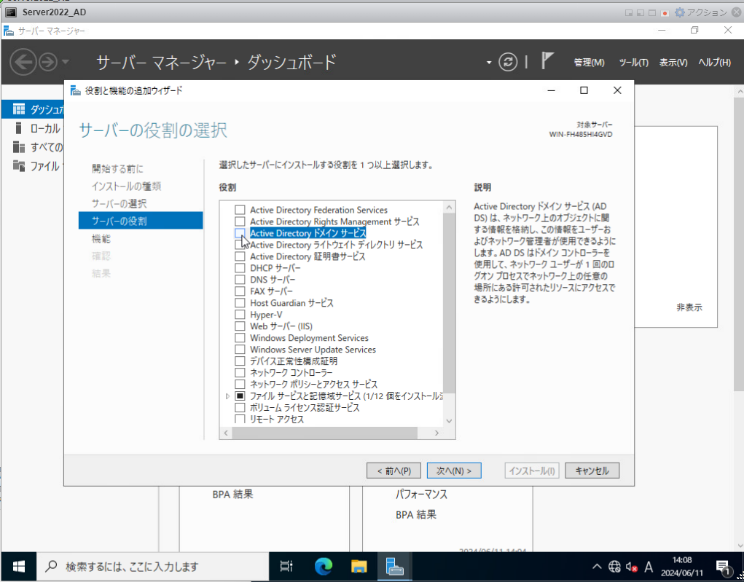The height and width of the screenshot is (582, 744).
Task: Click the roles list vertical scrollbar thumb
Action: coord(449,303)
